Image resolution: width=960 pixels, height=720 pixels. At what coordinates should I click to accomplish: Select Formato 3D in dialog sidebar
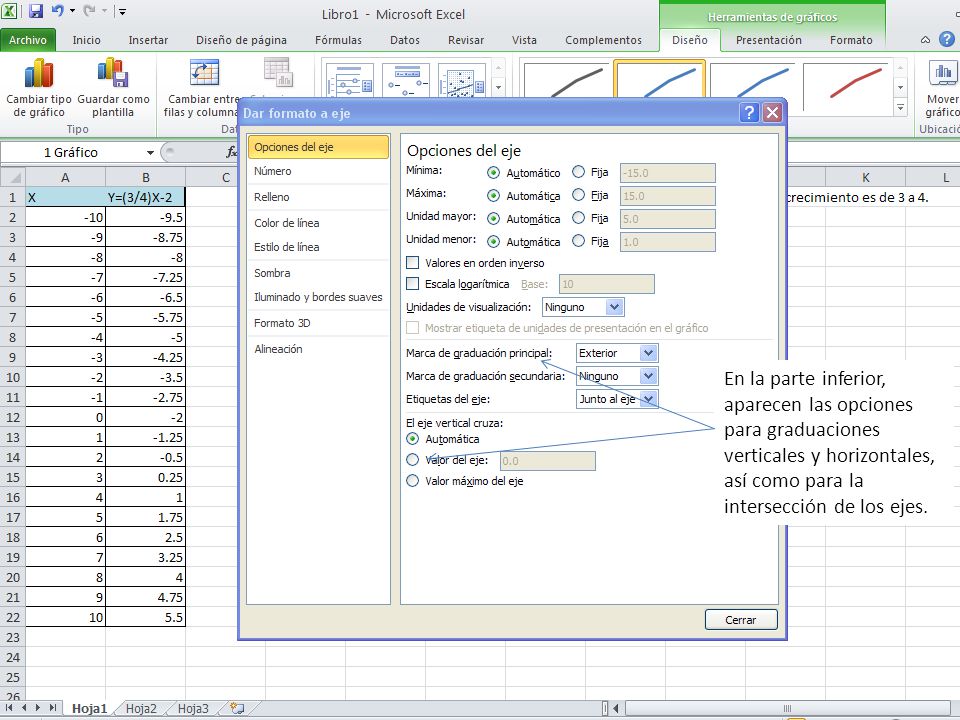[x=318, y=323]
